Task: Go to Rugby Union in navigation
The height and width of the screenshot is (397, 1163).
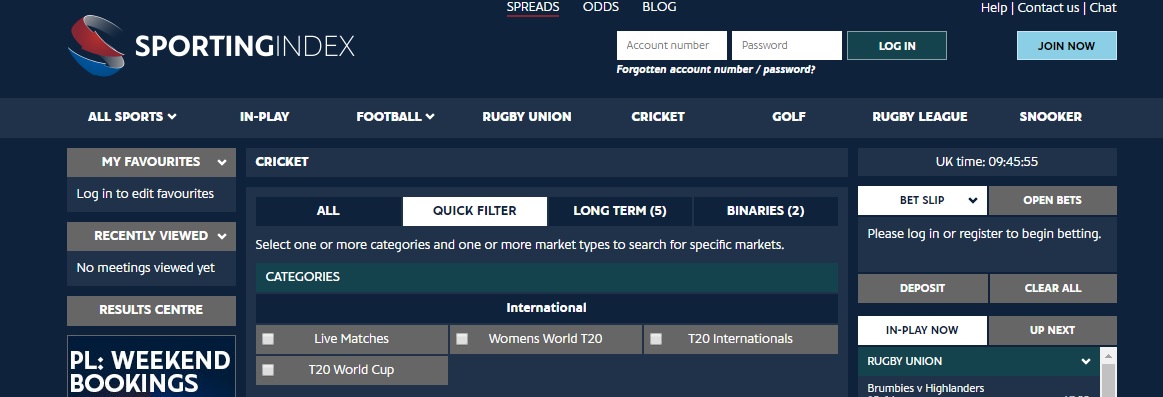Action: (527, 117)
